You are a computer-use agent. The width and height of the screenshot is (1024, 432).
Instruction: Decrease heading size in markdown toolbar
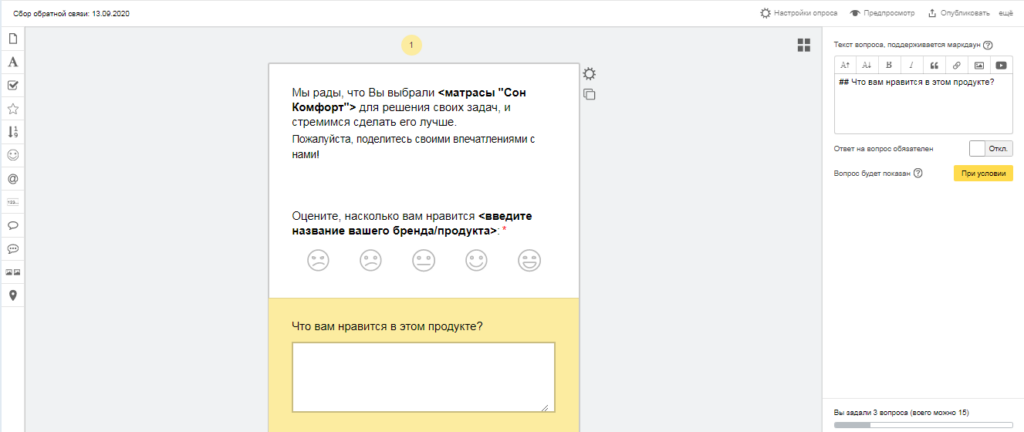pyautogui.click(x=867, y=65)
